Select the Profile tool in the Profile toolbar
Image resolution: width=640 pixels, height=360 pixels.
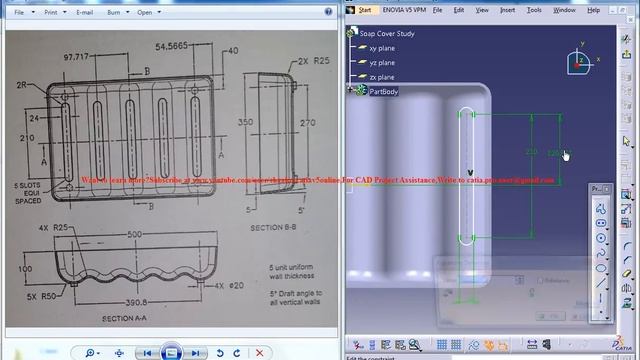(x=600, y=208)
